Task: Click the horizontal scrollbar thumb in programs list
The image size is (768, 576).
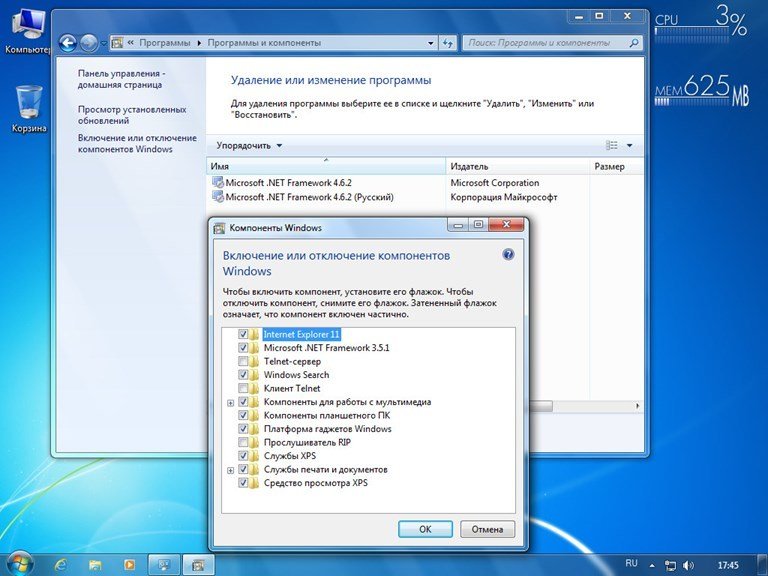Action: coord(540,406)
